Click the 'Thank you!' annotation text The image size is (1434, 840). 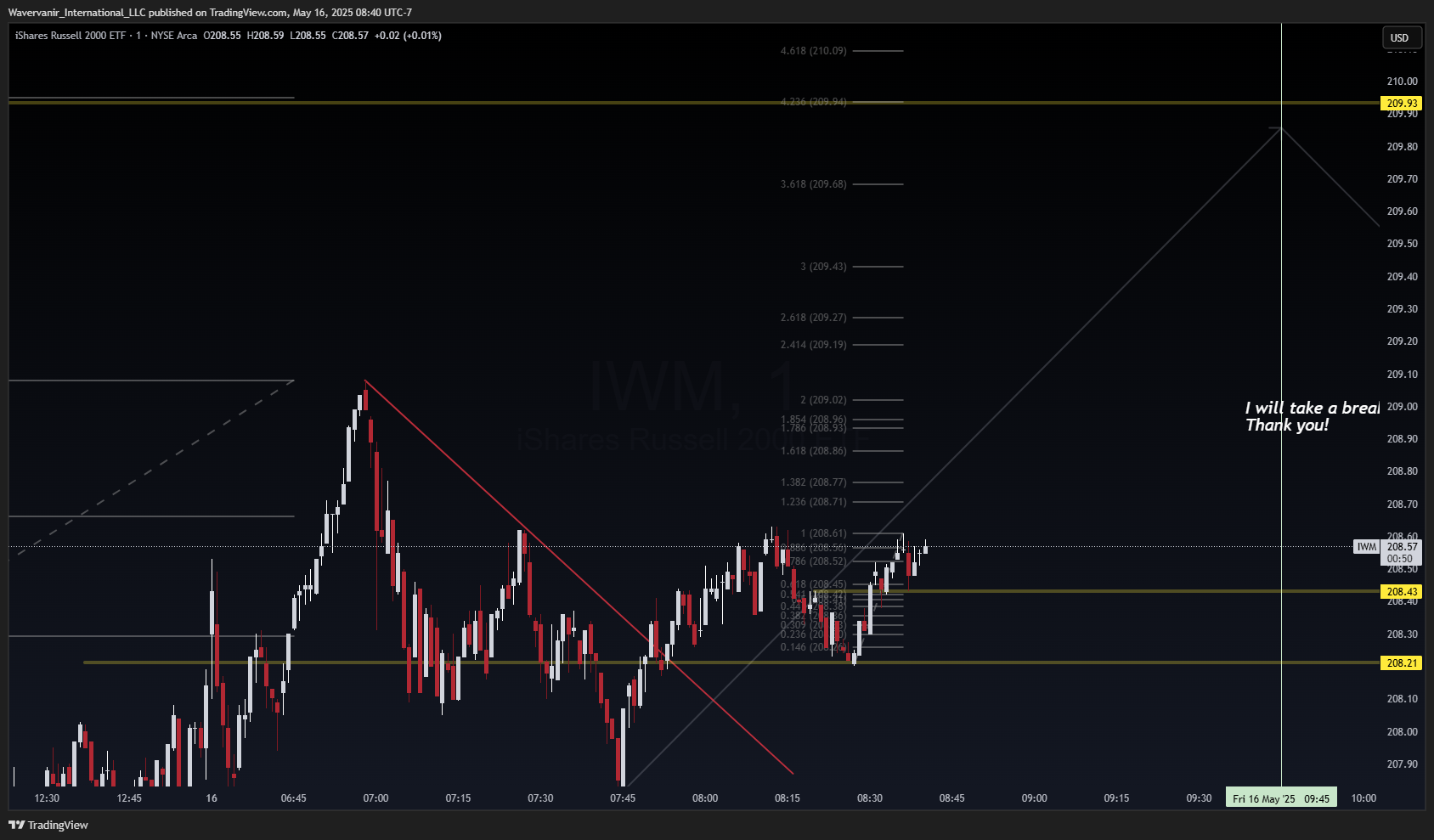point(1287,426)
